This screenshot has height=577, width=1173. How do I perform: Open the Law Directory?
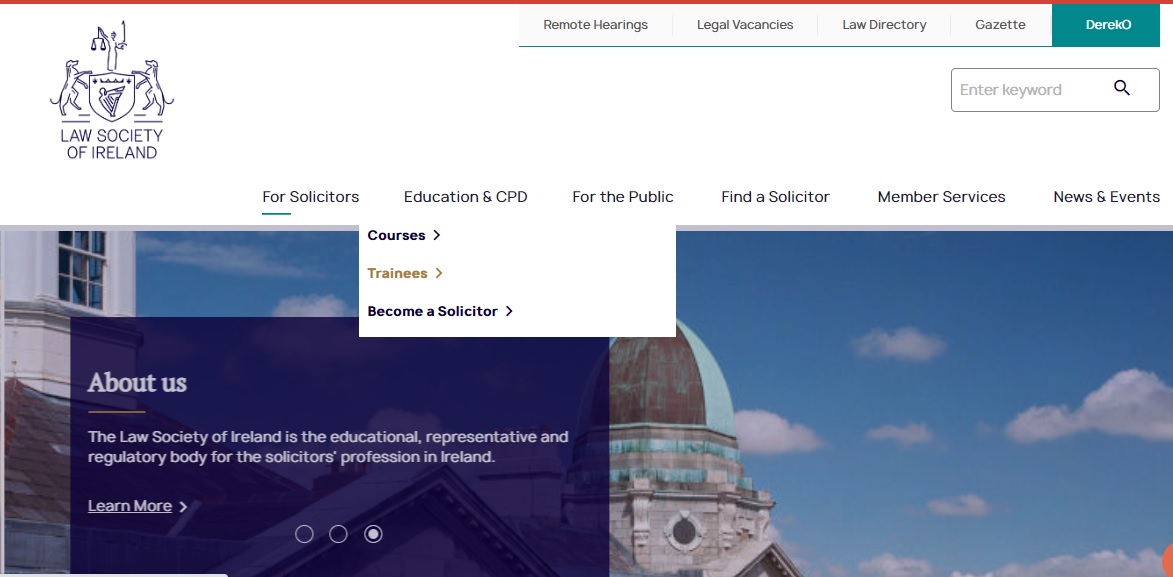pos(884,24)
